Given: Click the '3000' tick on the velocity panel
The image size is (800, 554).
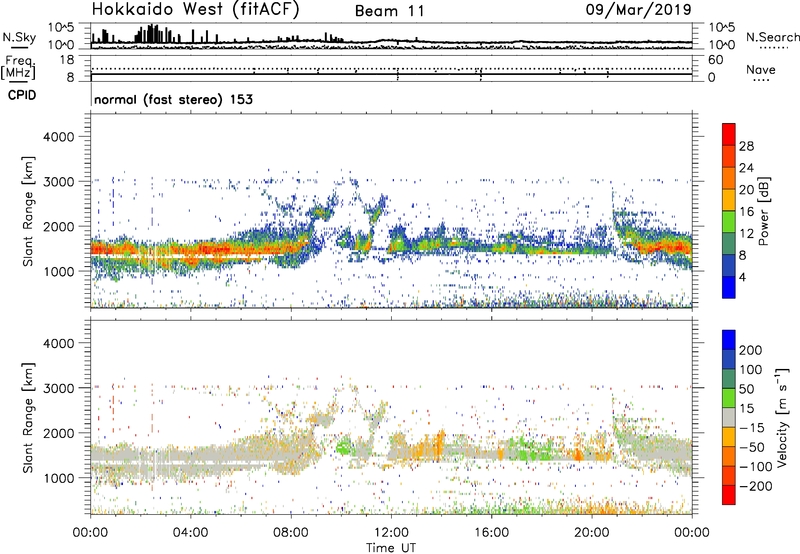Looking at the screenshot, I should (x=59, y=388).
